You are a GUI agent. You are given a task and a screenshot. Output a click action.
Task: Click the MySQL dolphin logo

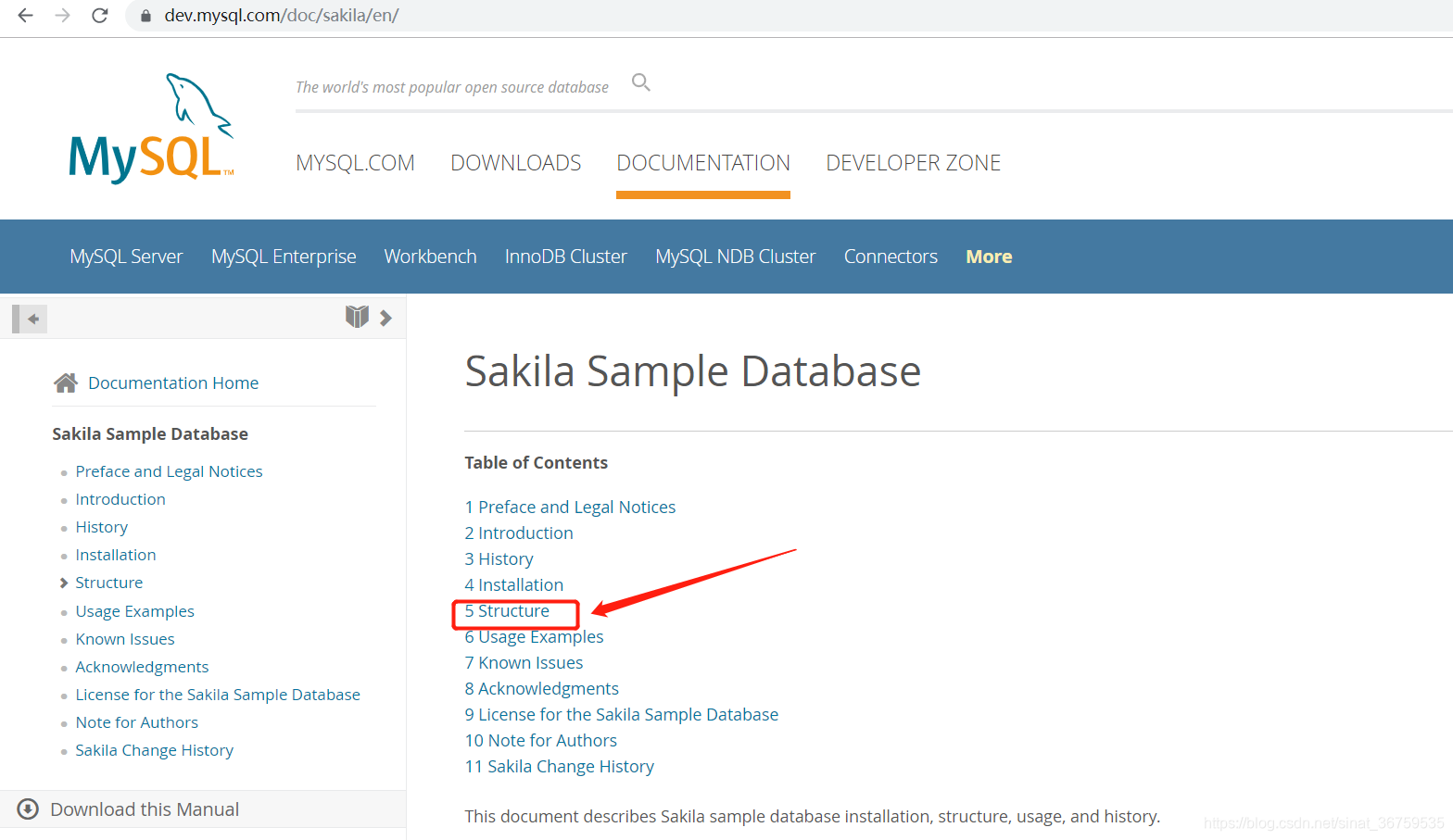click(x=151, y=128)
